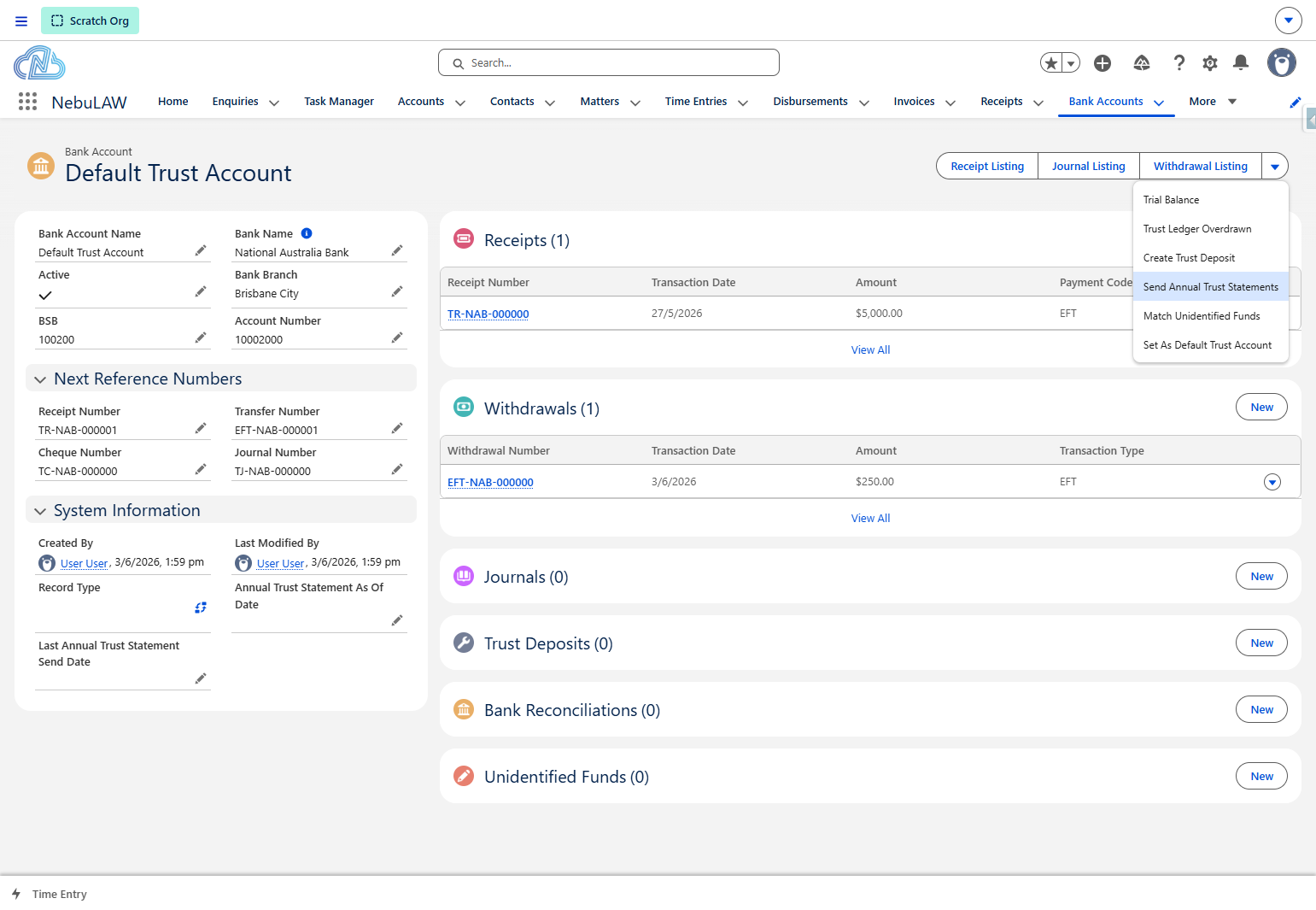Change record type icon beside Record Type

(x=201, y=608)
